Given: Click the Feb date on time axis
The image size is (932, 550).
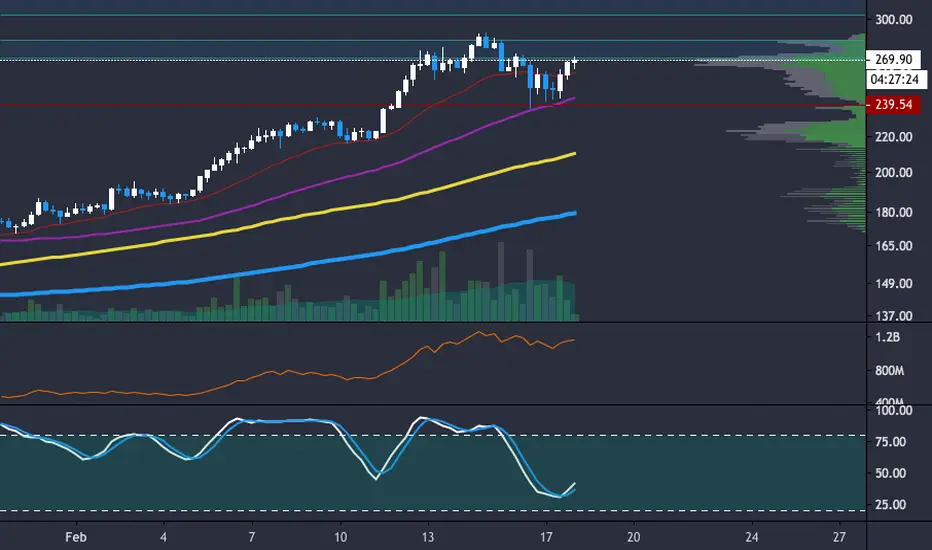Looking at the screenshot, I should pos(75,537).
